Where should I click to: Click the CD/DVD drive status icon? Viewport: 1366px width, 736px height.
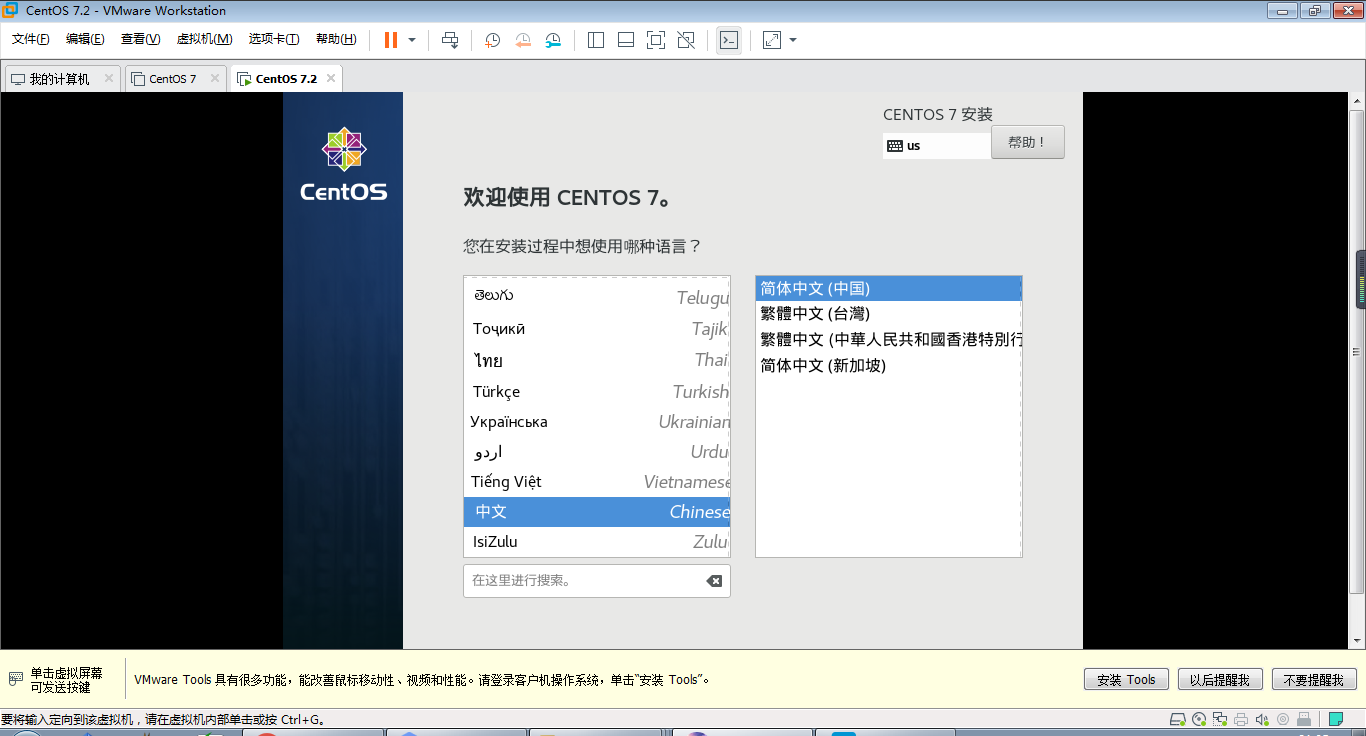(1199, 719)
